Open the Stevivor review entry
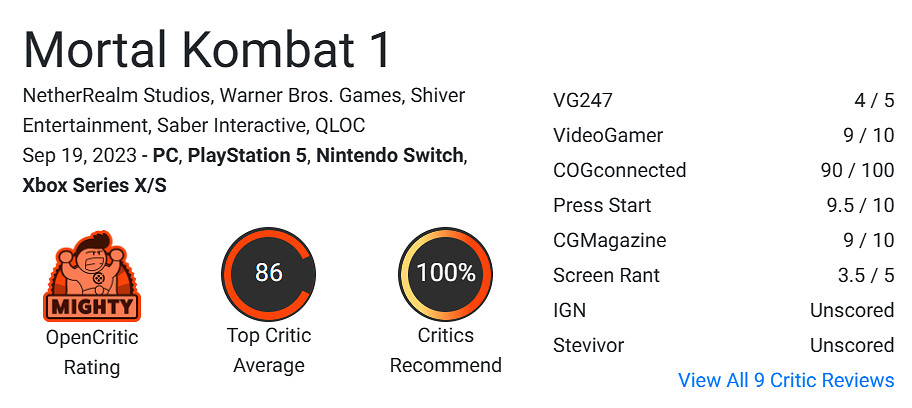 (x=588, y=345)
